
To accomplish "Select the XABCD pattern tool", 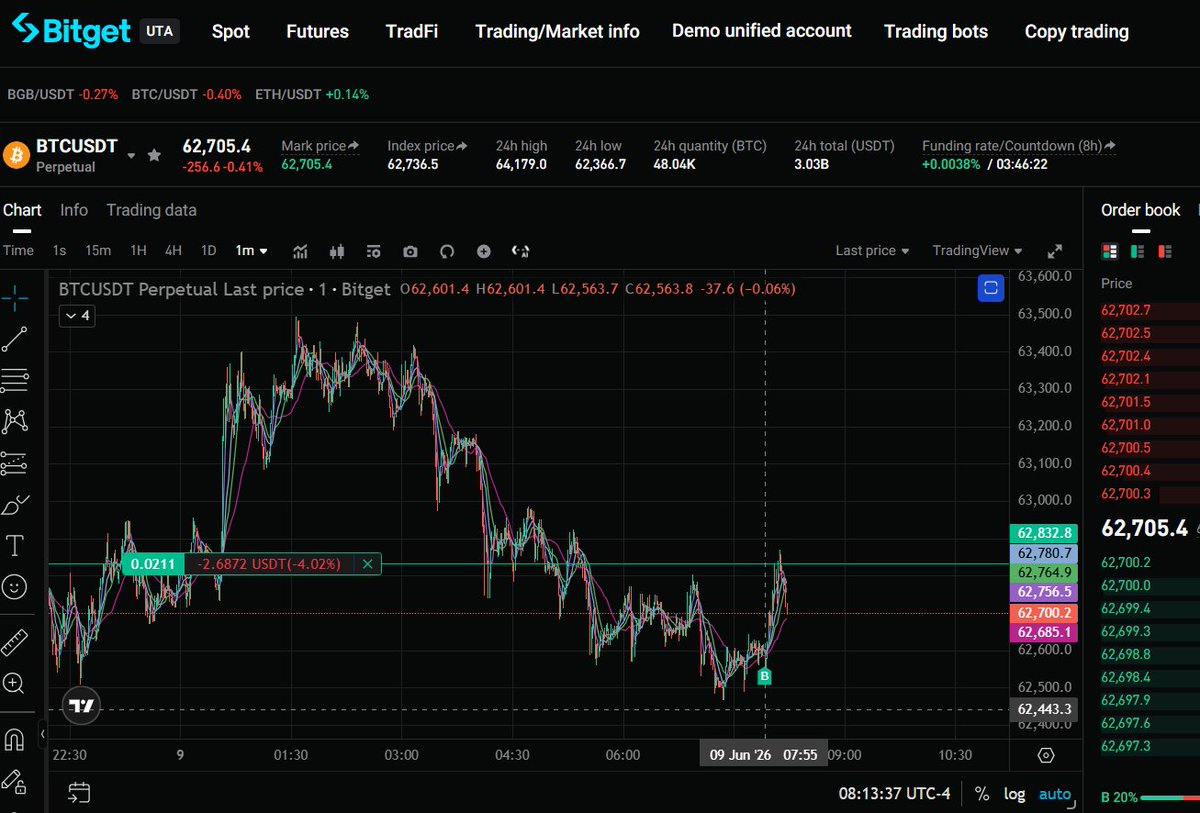I will click(x=15, y=421).
